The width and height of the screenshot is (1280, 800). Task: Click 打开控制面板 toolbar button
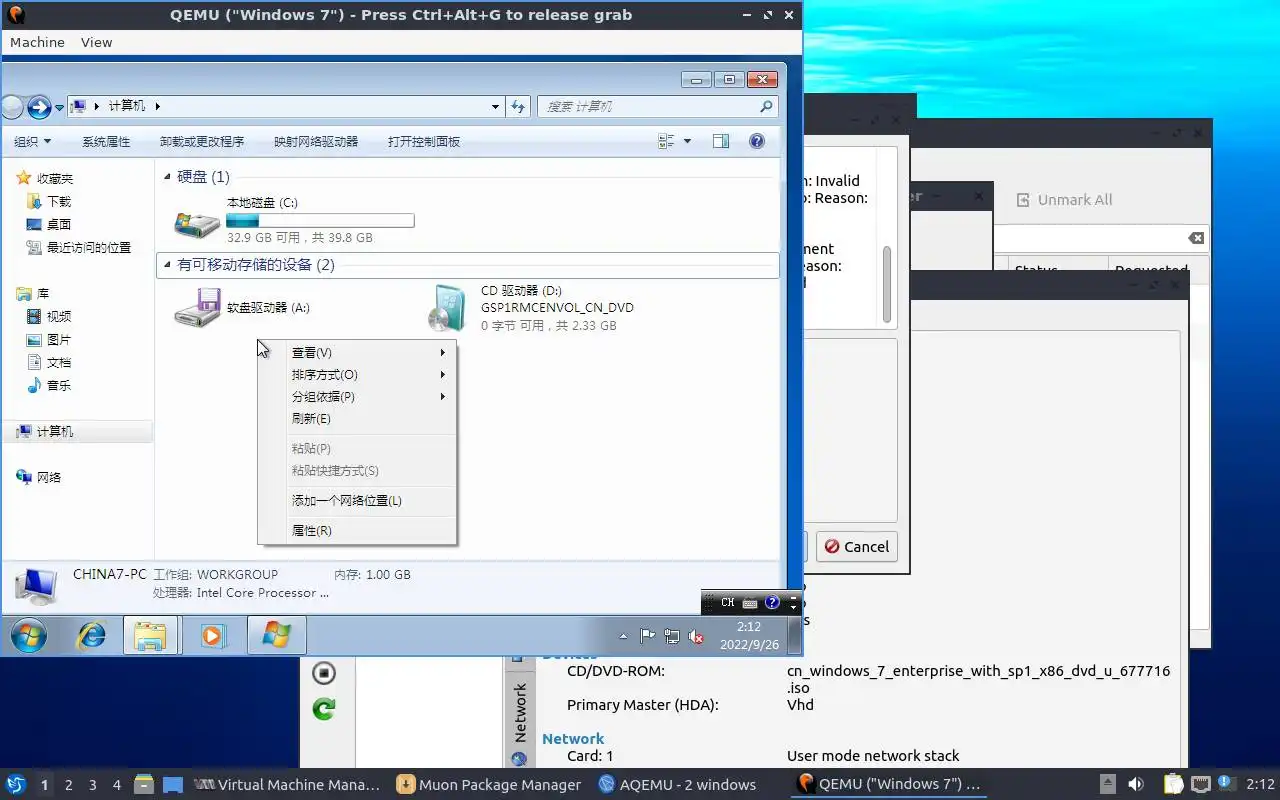click(424, 142)
